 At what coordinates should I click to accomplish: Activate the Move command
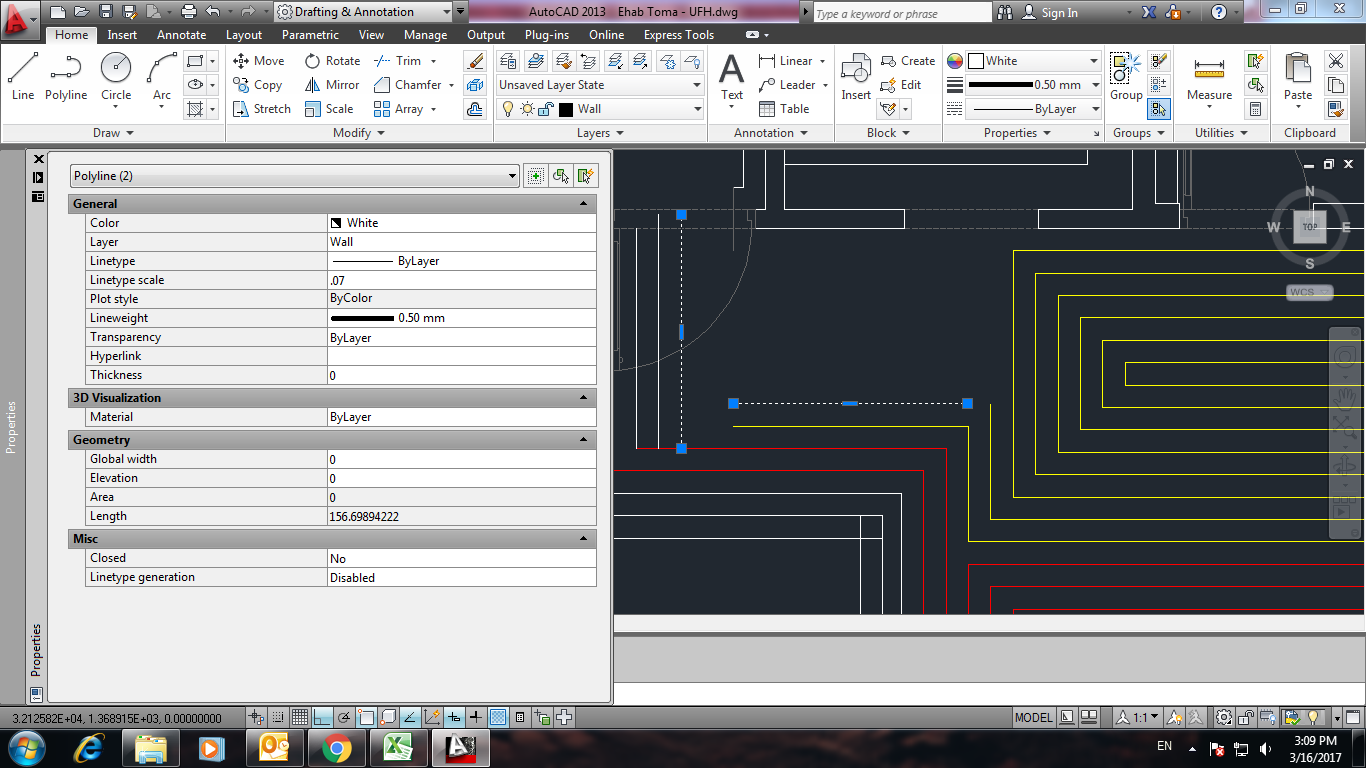[258, 61]
